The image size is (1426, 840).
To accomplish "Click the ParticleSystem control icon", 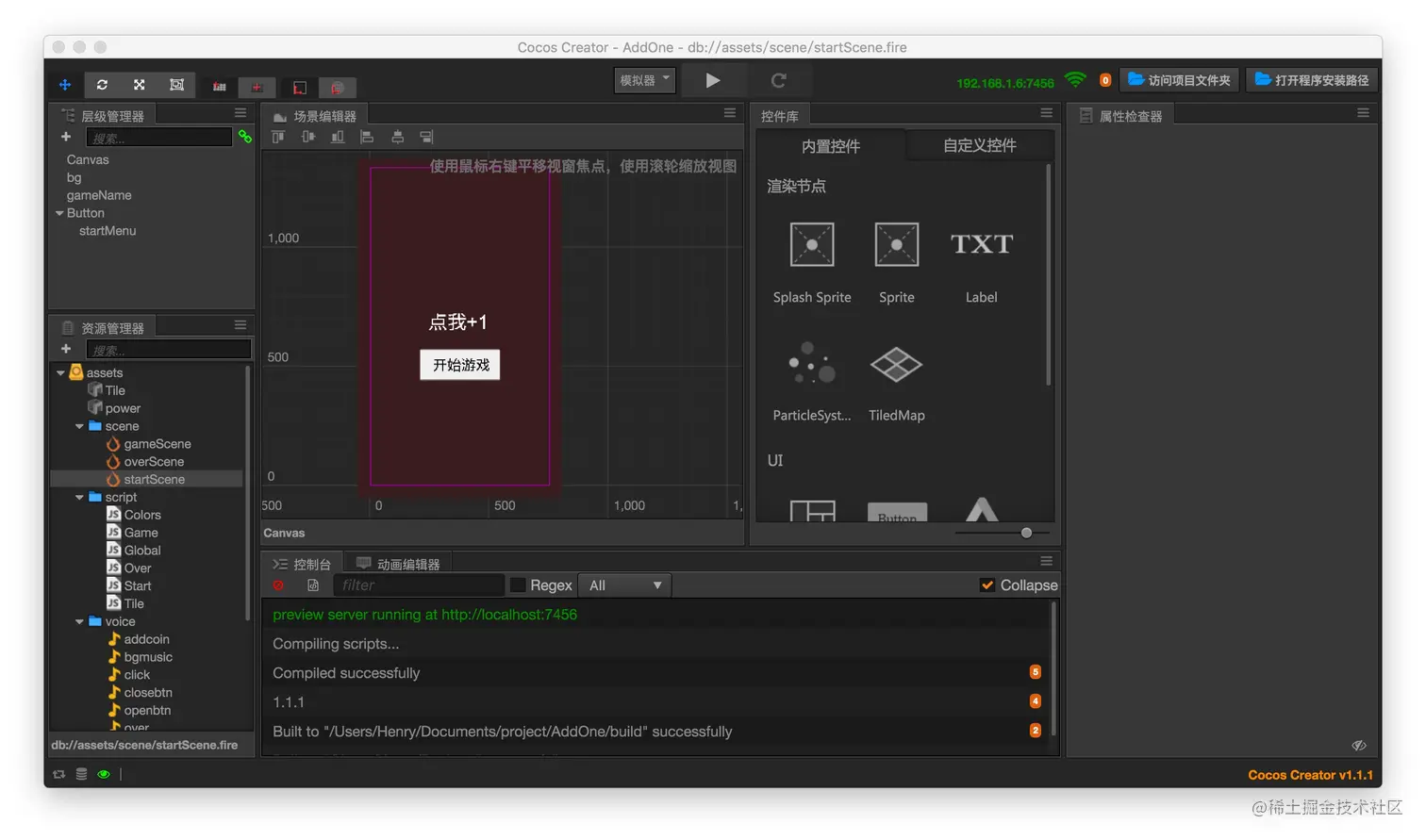I will click(x=810, y=364).
